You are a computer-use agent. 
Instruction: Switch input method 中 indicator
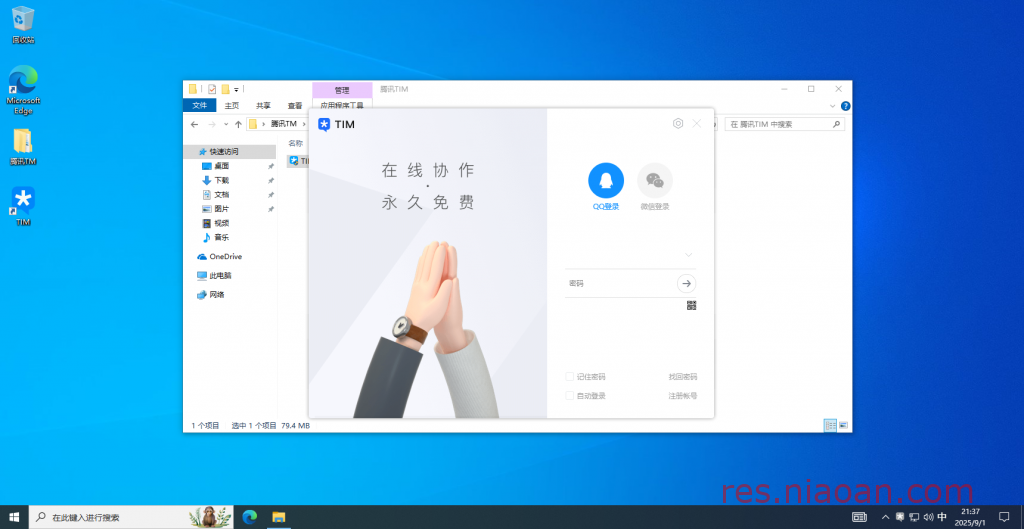(x=942, y=517)
